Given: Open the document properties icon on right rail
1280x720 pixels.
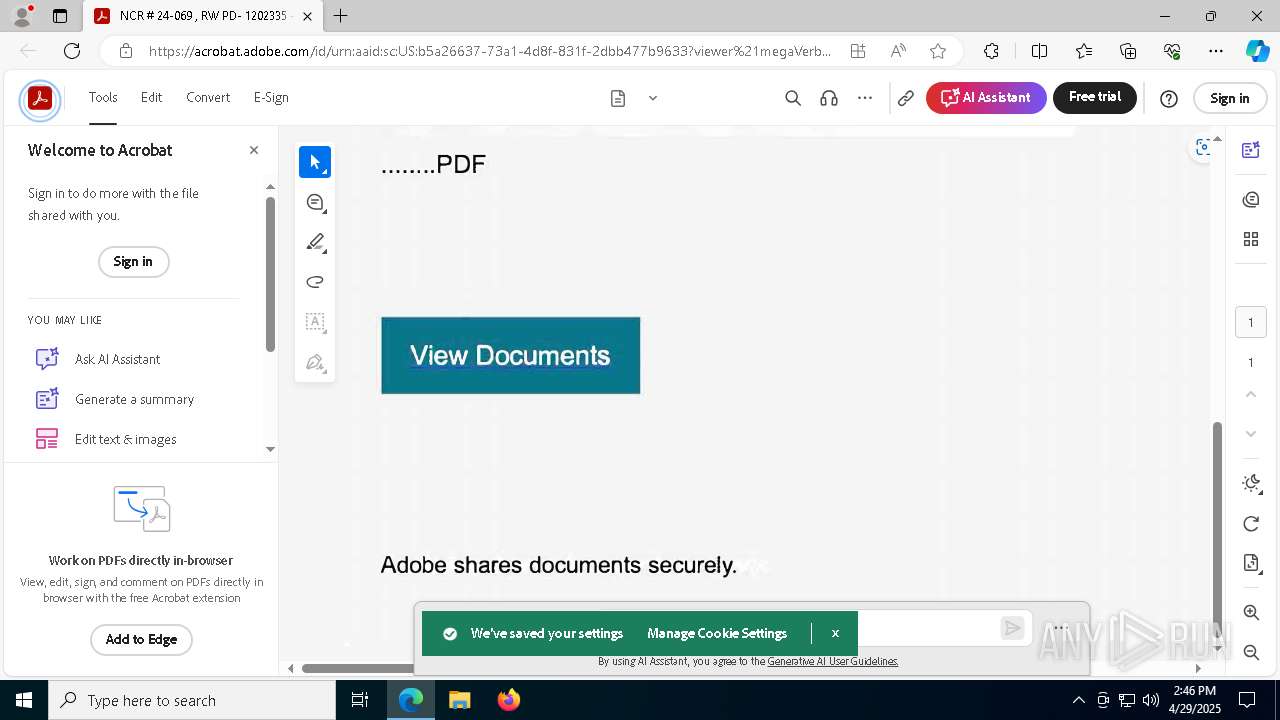Looking at the screenshot, I should click(1250, 563).
